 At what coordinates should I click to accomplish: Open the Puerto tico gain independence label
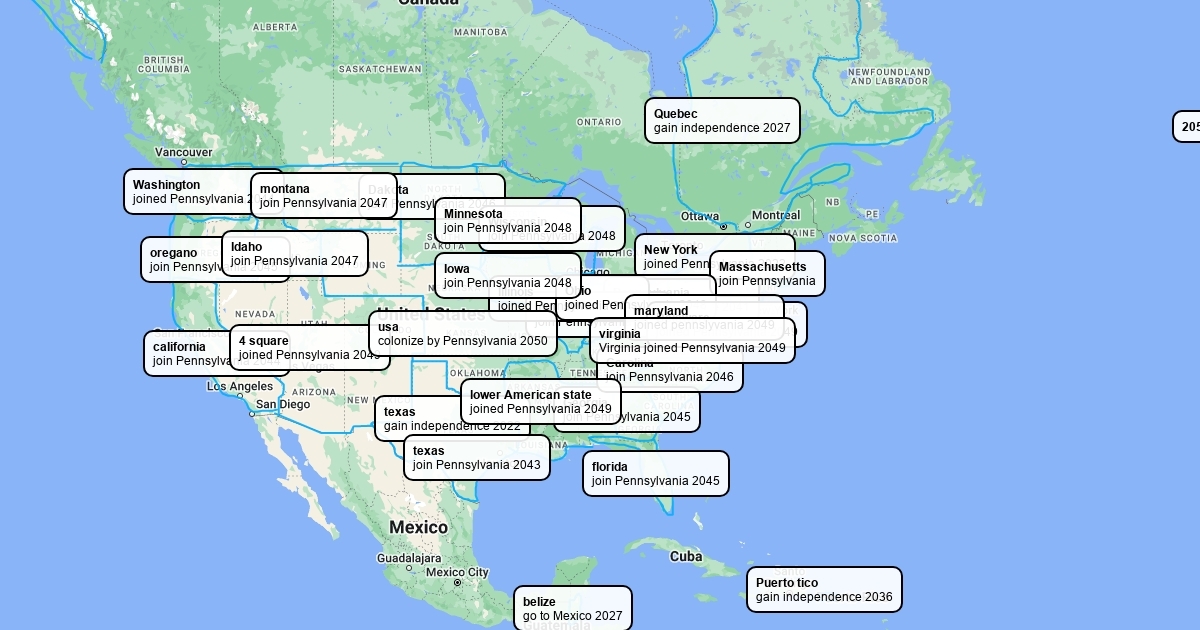[x=824, y=590]
